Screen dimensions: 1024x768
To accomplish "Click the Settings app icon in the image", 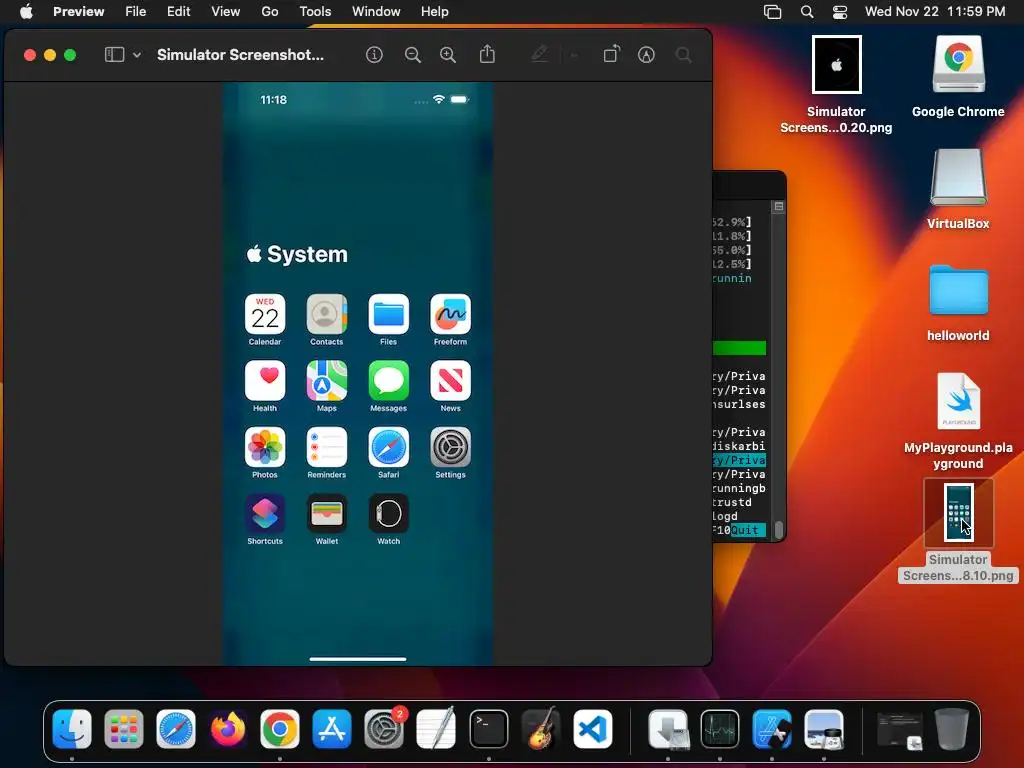I will point(451,447).
